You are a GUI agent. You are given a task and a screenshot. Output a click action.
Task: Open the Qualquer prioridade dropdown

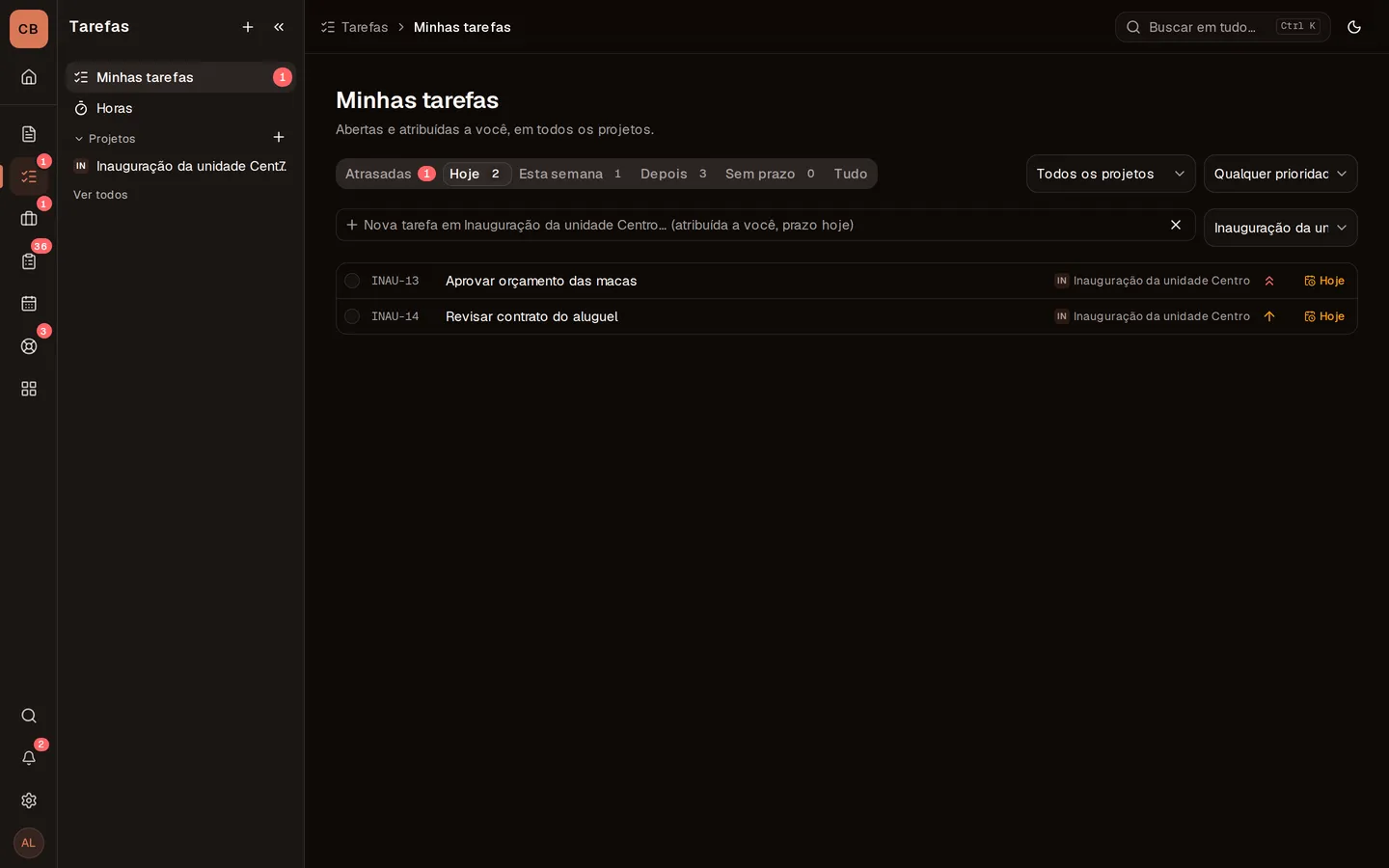[x=1281, y=174]
